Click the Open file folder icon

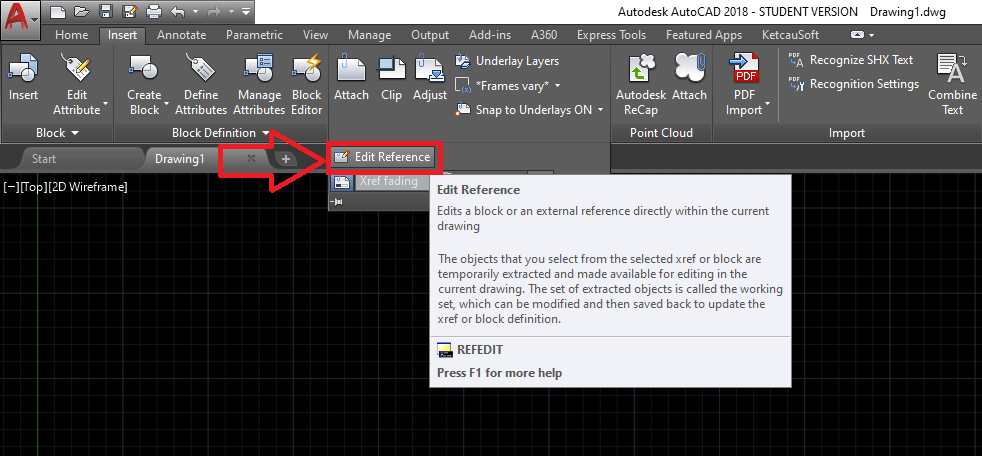tap(82, 11)
